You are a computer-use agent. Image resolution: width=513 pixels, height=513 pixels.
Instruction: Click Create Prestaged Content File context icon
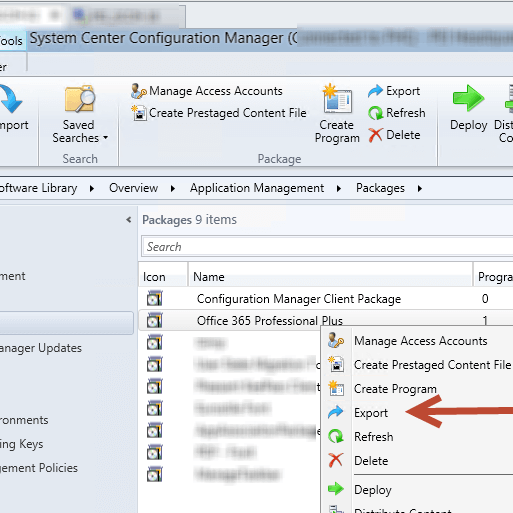tap(336, 364)
